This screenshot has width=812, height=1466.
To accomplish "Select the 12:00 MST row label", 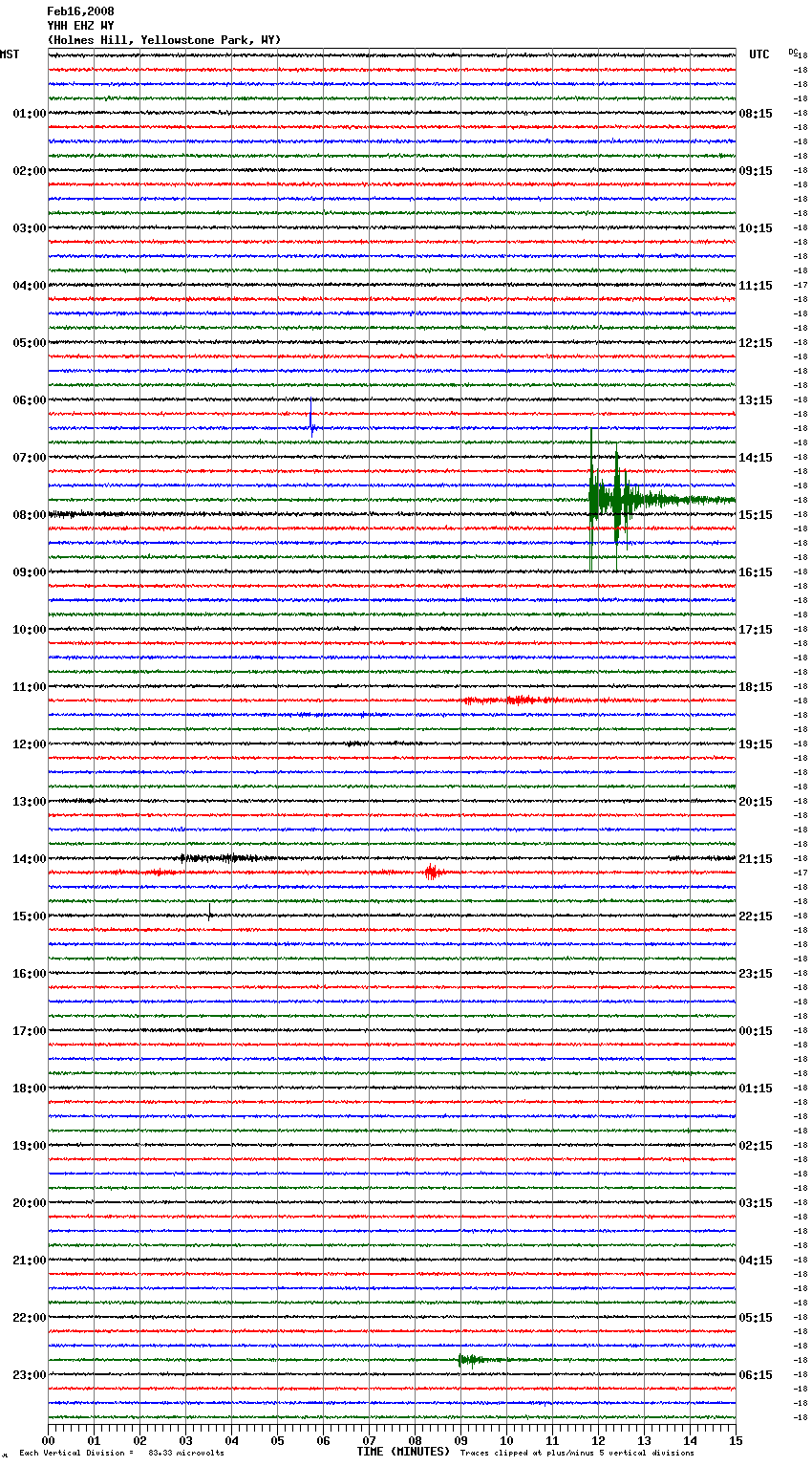I will [30, 744].
